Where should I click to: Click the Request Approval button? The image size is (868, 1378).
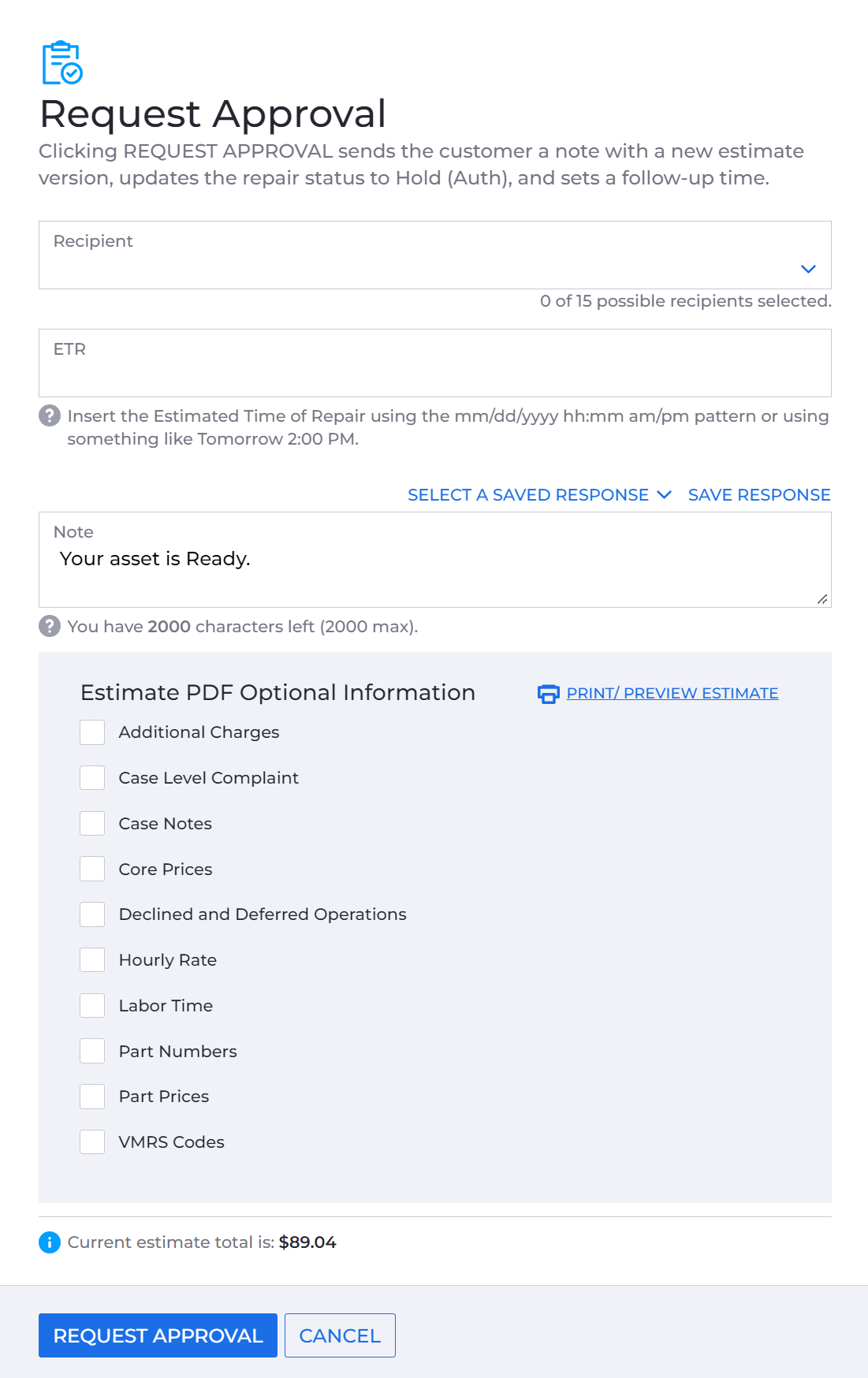pyautogui.click(x=158, y=1335)
